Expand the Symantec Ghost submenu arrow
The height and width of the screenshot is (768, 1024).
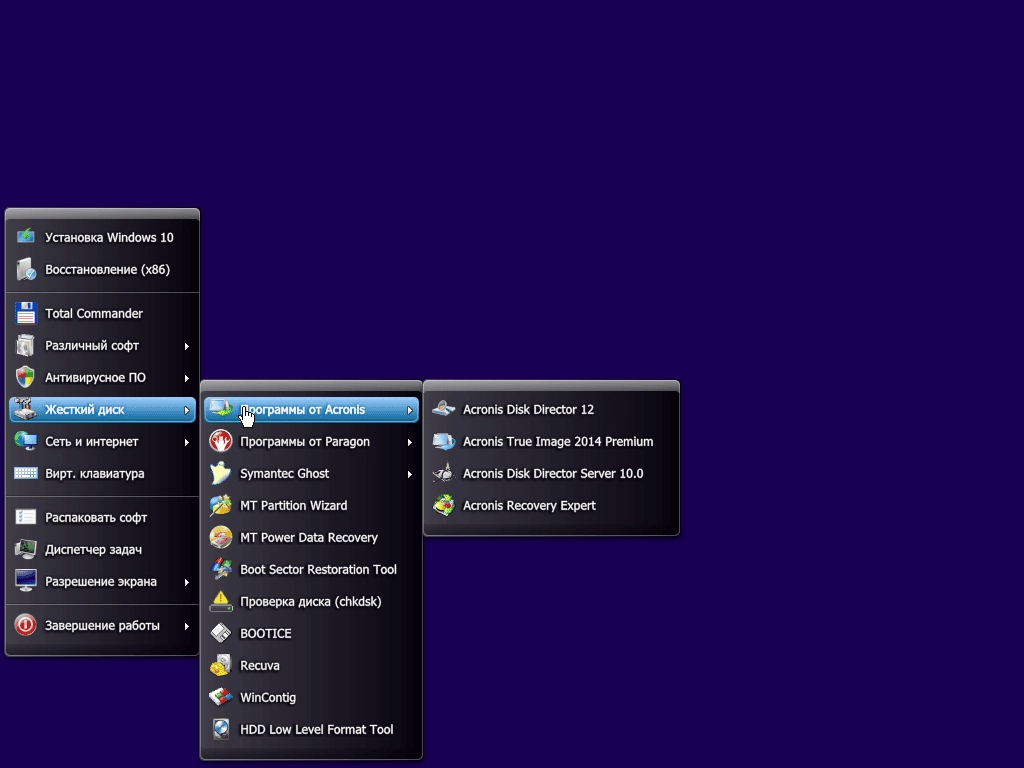click(409, 473)
